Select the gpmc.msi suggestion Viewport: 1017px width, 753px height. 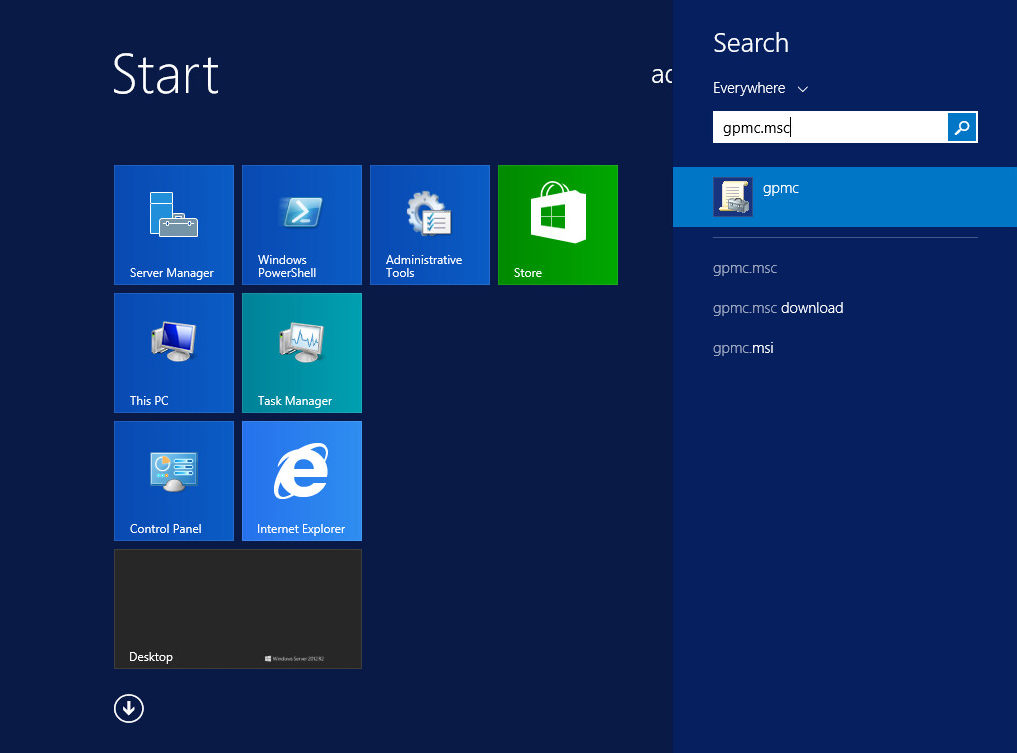[743, 348]
